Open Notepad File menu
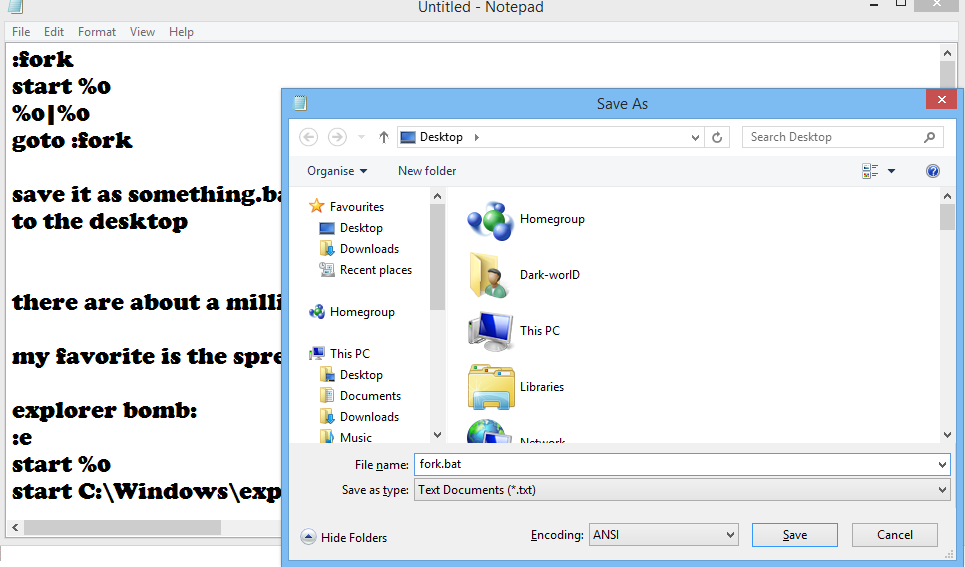965x567 pixels. pos(21,31)
